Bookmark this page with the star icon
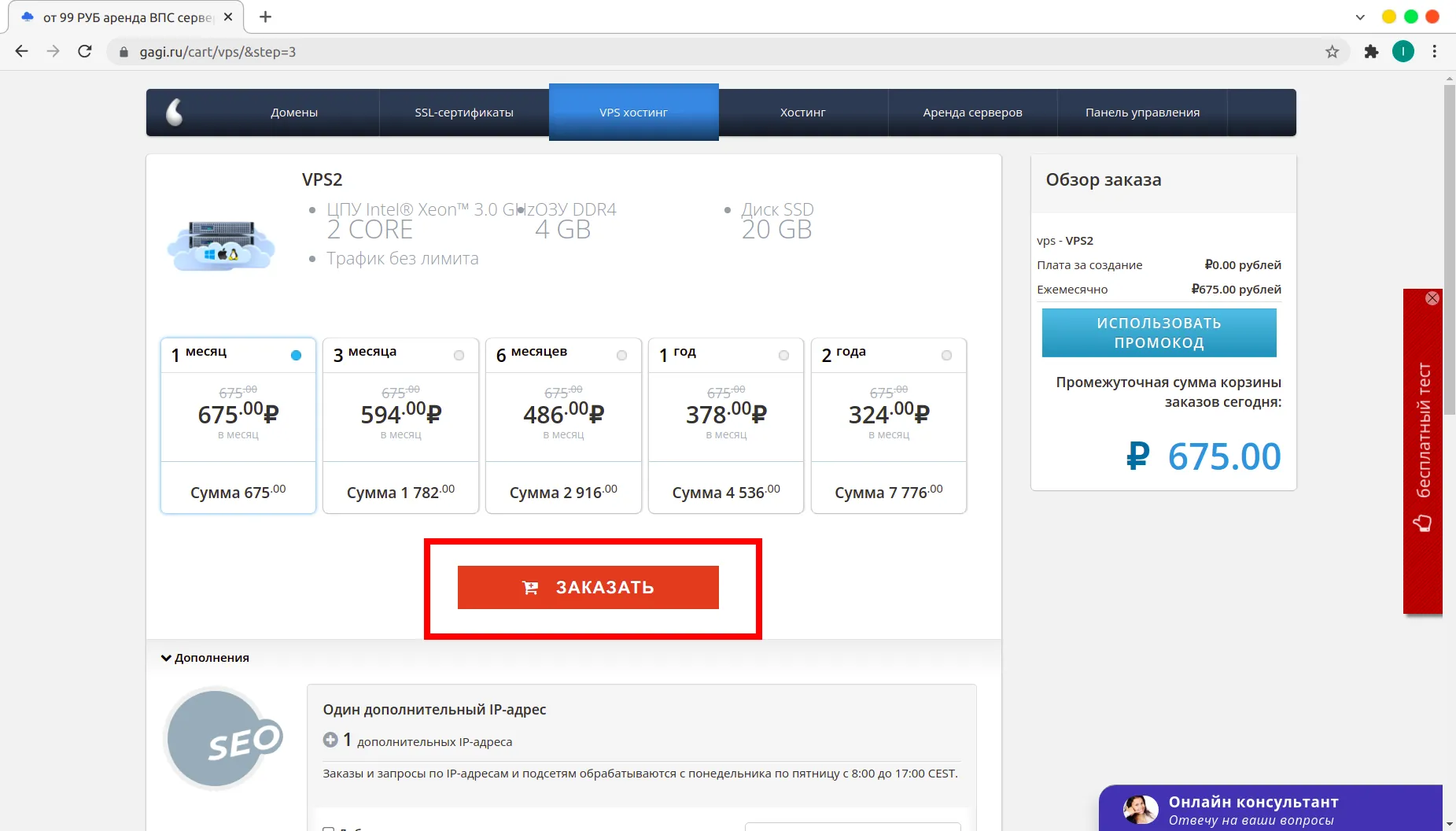Viewport: 1456px width, 831px height. pyautogui.click(x=1332, y=52)
